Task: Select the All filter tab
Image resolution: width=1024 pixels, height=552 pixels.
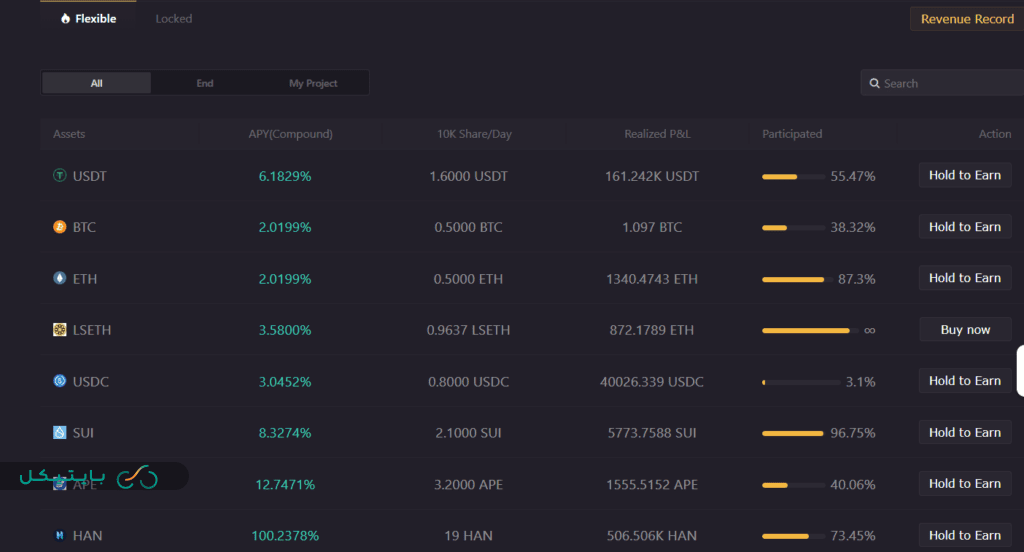Action: click(97, 83)
